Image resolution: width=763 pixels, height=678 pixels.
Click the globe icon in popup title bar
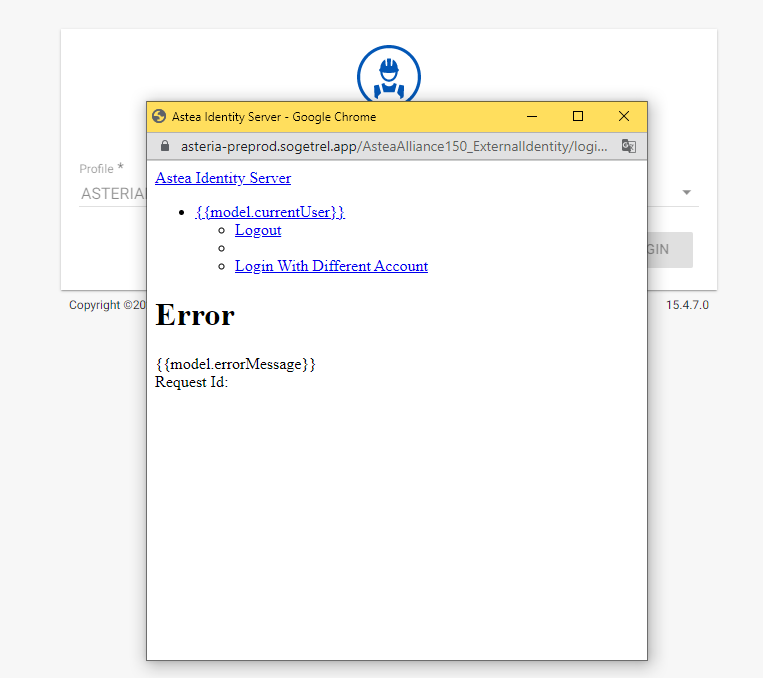click(159, 117)
